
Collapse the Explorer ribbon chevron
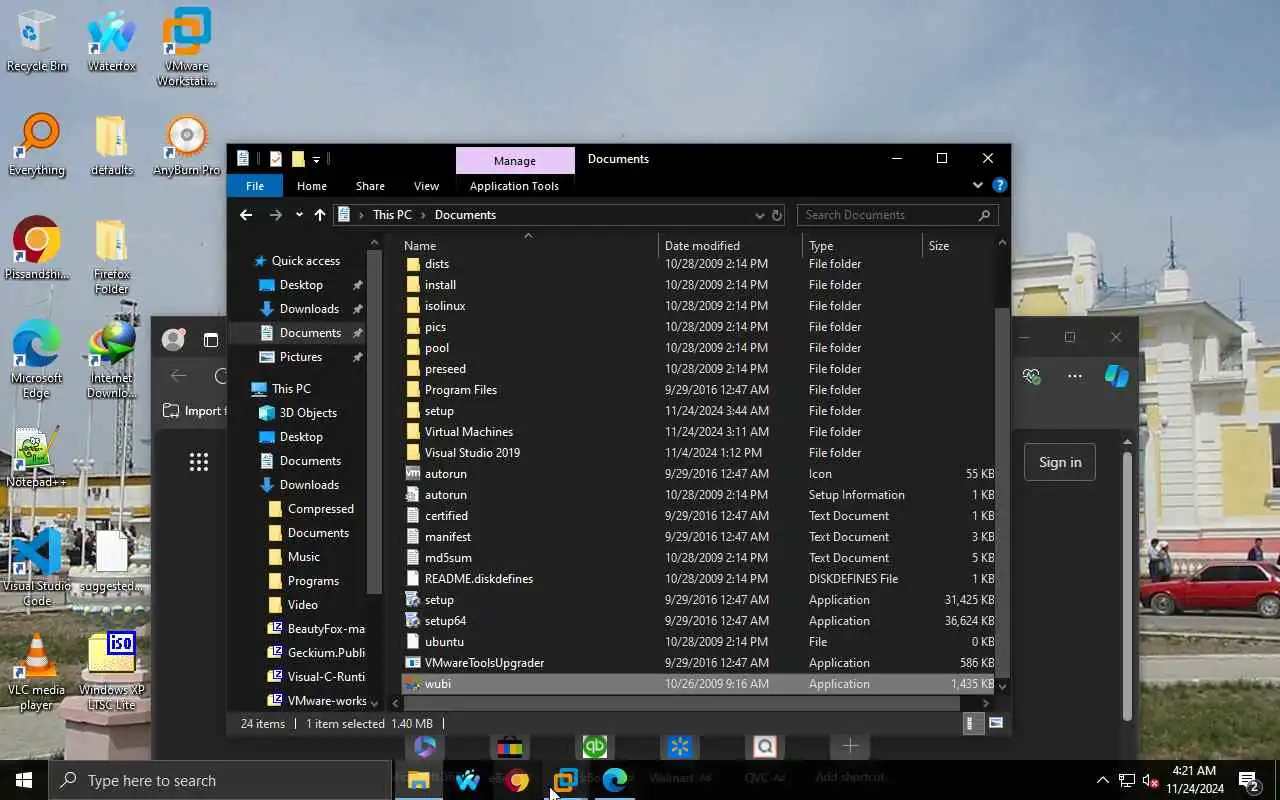(978, 186)
